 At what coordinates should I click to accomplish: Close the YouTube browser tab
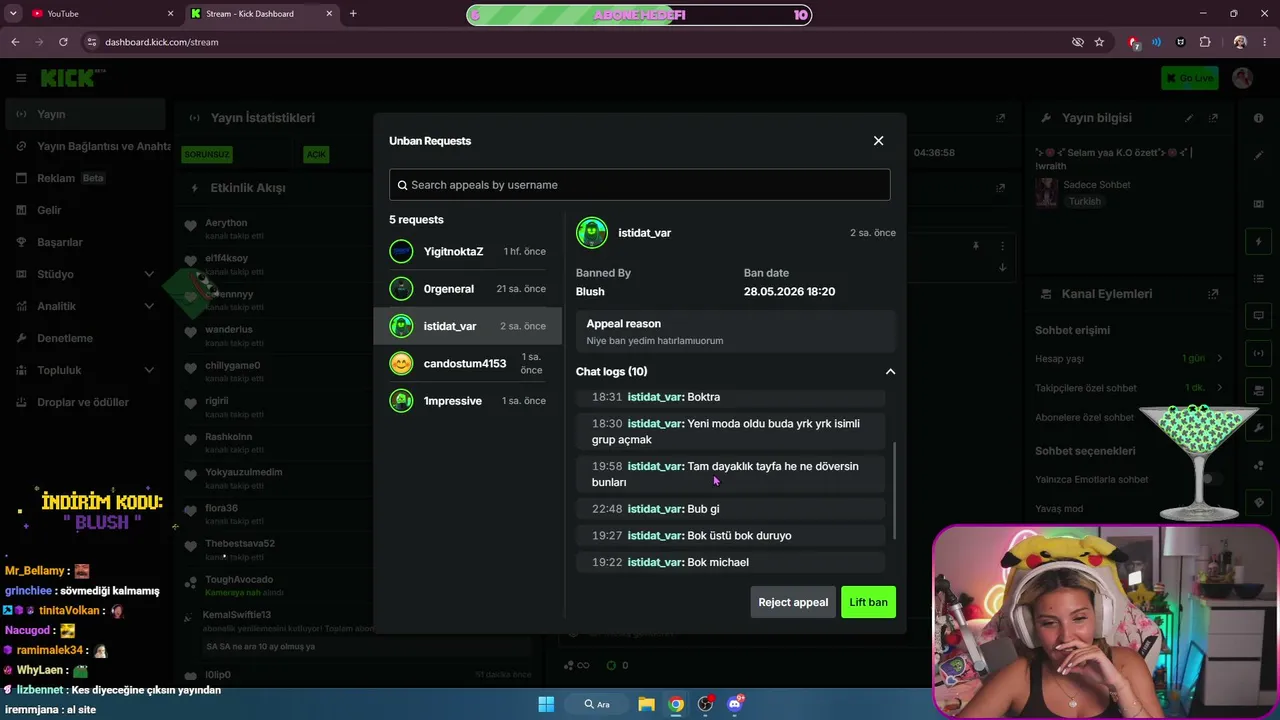pos(170,14)
